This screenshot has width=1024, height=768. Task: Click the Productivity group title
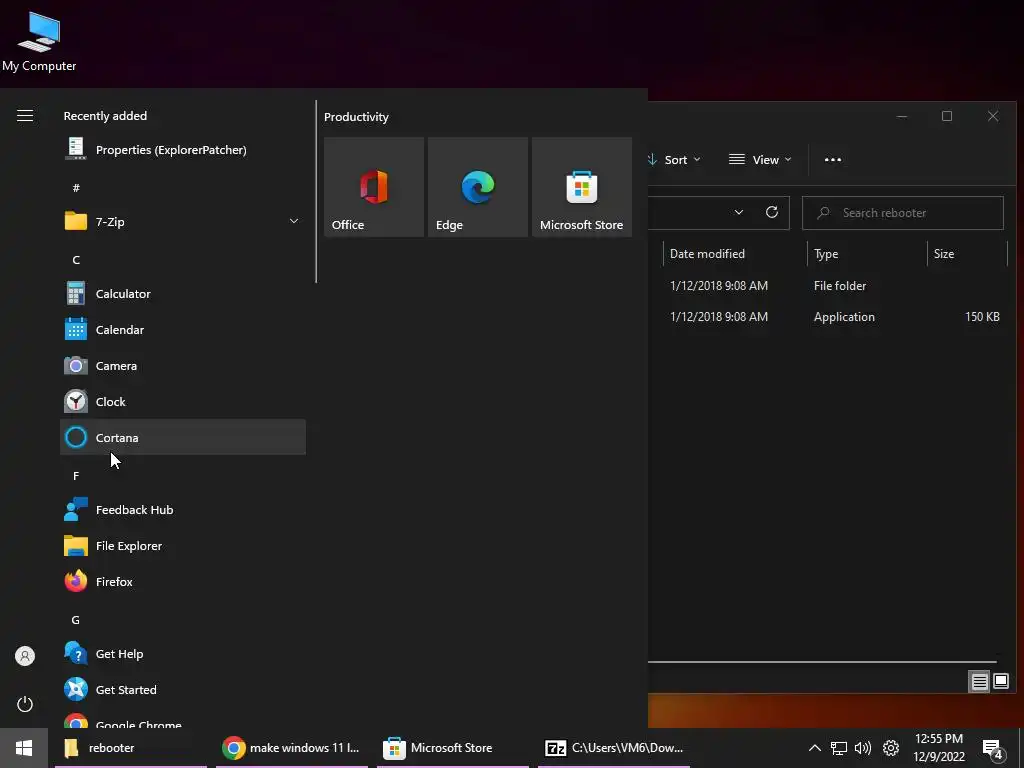pos(356,117)
